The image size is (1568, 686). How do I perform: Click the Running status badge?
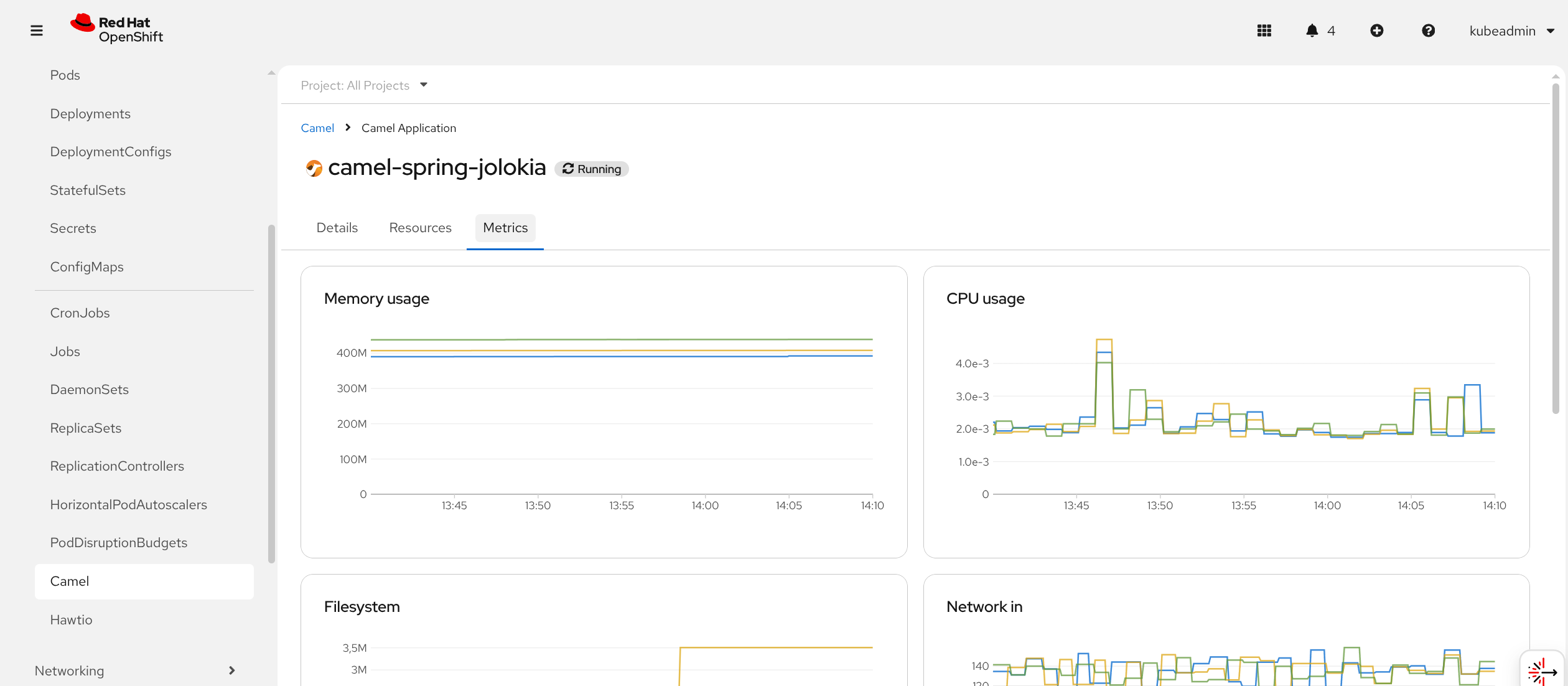pos(591,169)
